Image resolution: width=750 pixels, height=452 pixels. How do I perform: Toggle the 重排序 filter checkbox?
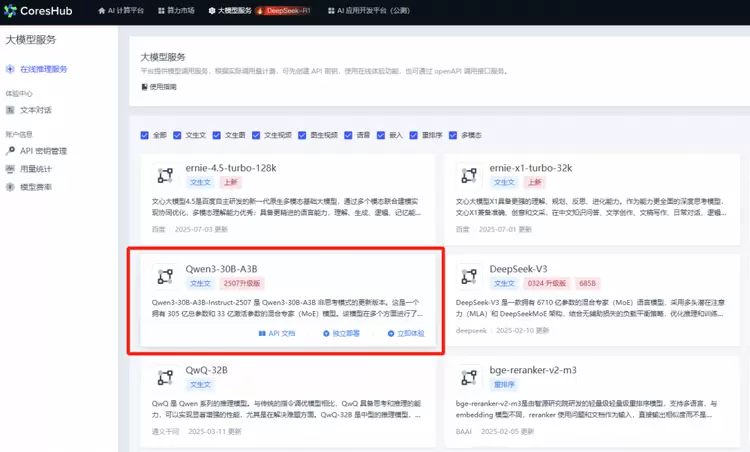[x=415, y=133]
